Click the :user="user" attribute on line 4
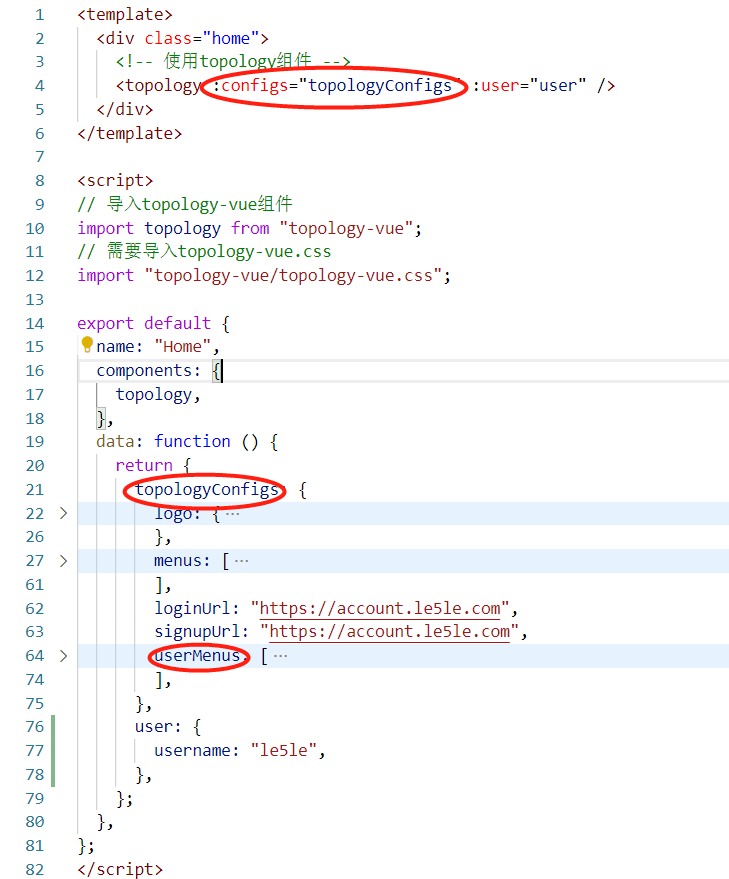 coord(529,86)
